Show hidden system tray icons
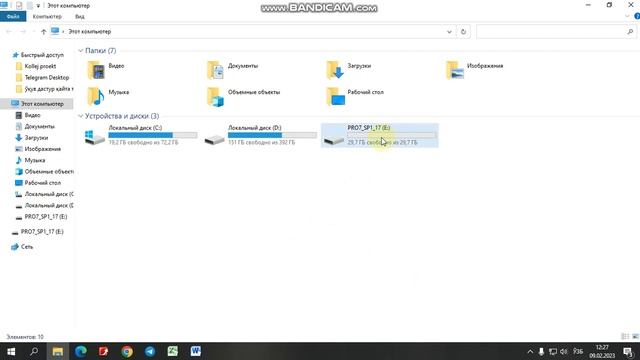The width and height of the screenshot is (640, 360). pyautogui.click(x=530, y=351)
